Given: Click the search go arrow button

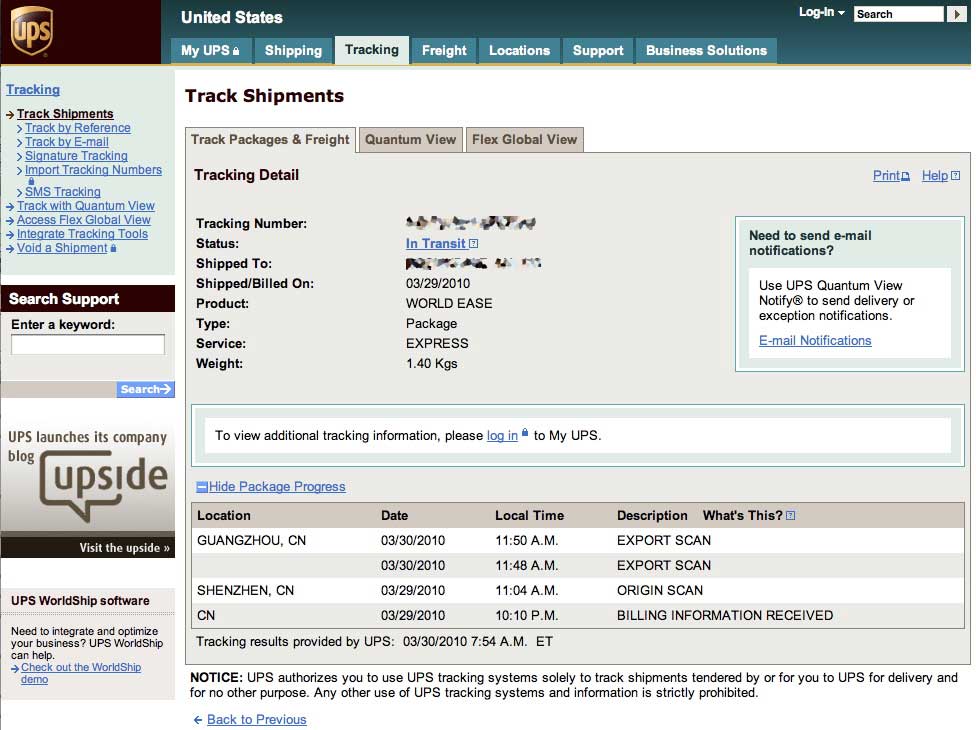Looking at the screenshot, I should pos(956,14).
